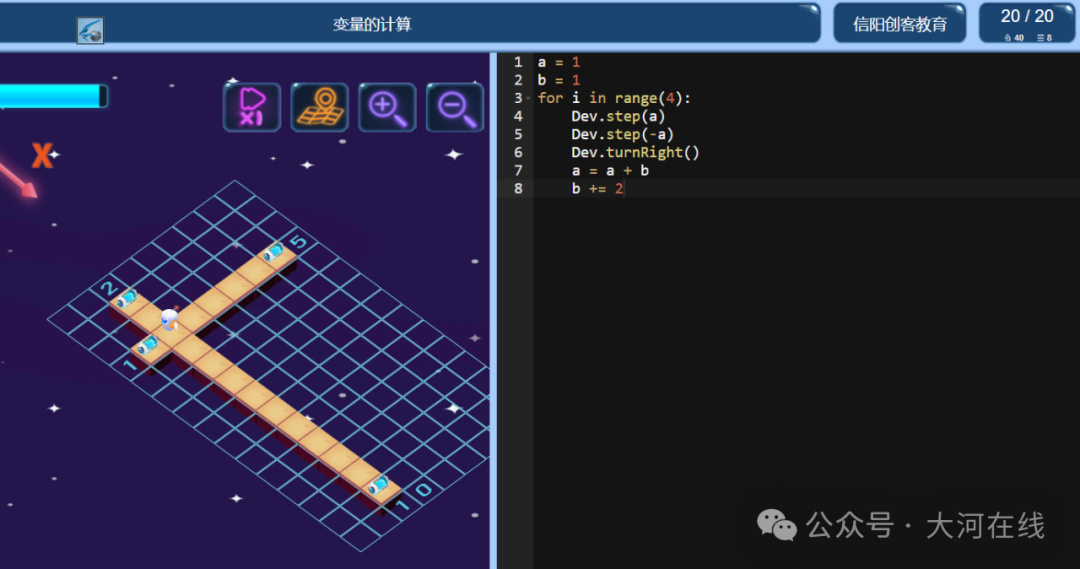1080x569 pixels.
Task: Click the gem item near label 5
Action: click(x=273, y=251)
